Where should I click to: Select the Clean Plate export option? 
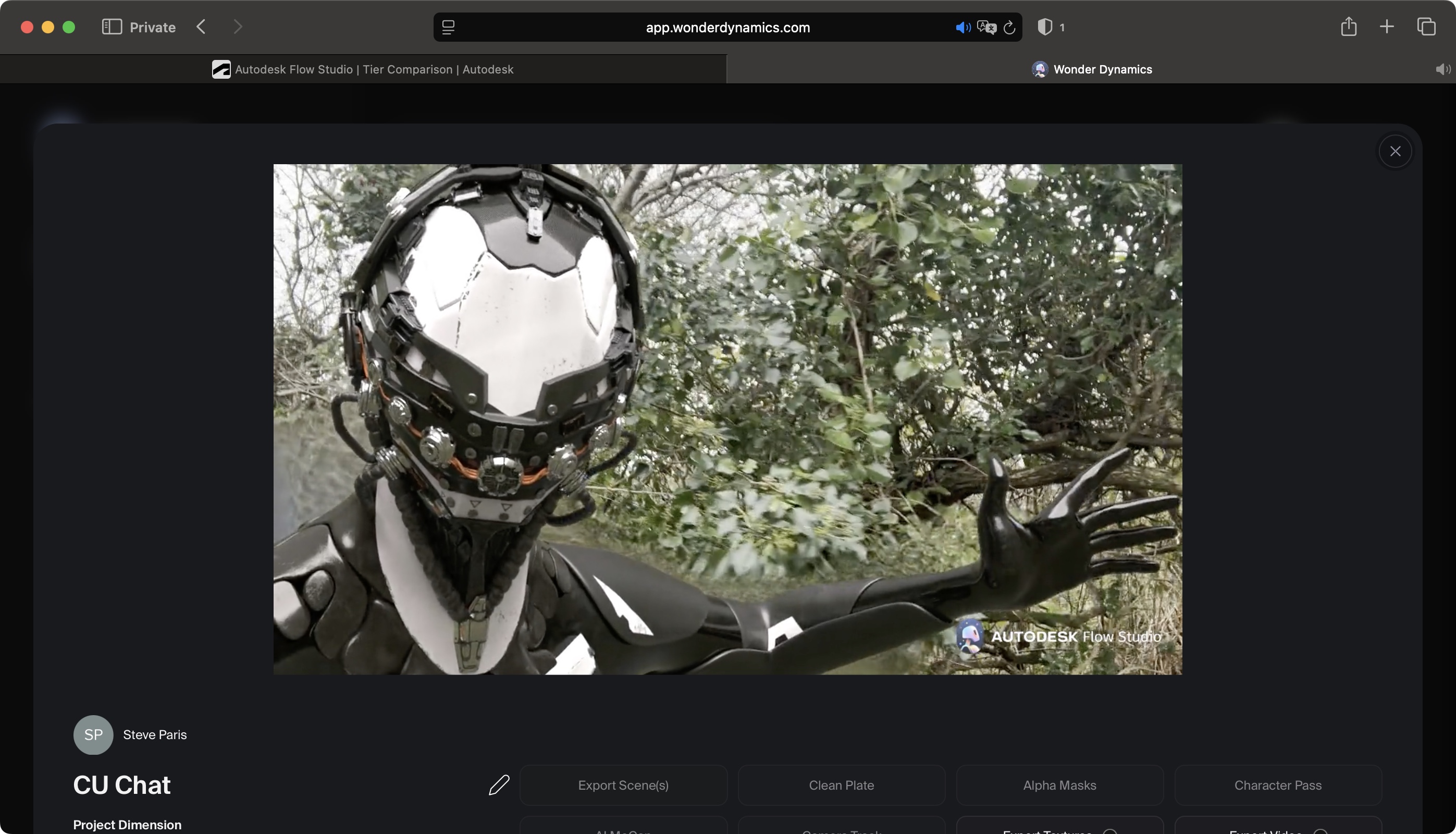point(841,786)
